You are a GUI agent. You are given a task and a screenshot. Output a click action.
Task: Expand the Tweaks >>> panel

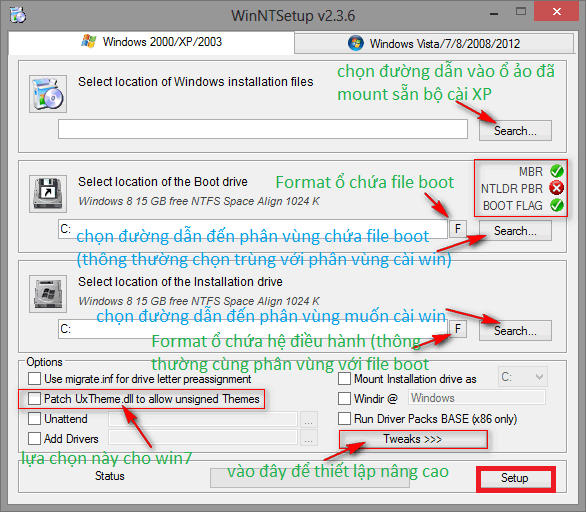point(413,439)
